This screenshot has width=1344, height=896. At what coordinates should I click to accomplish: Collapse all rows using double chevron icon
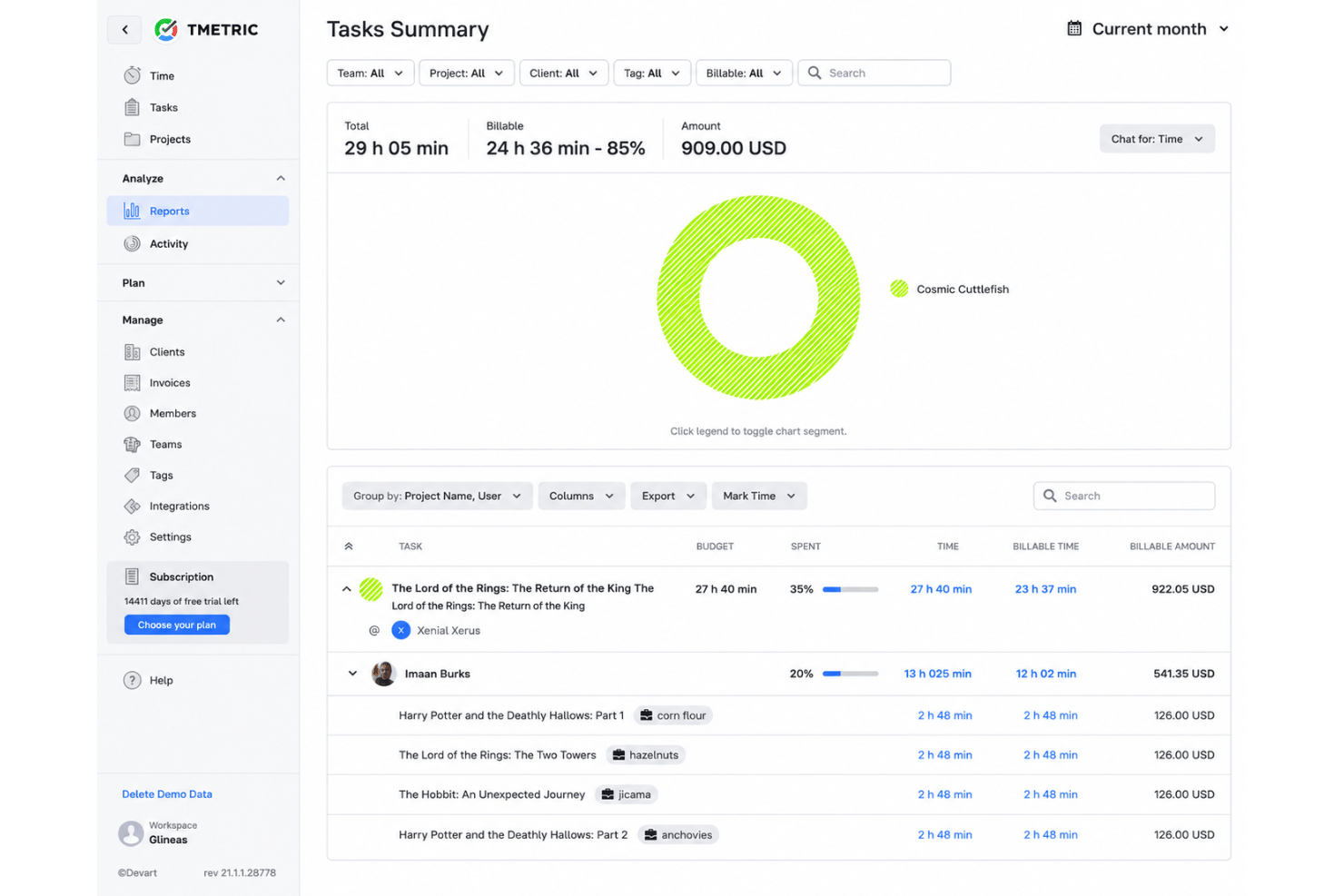tap(349, 546)
